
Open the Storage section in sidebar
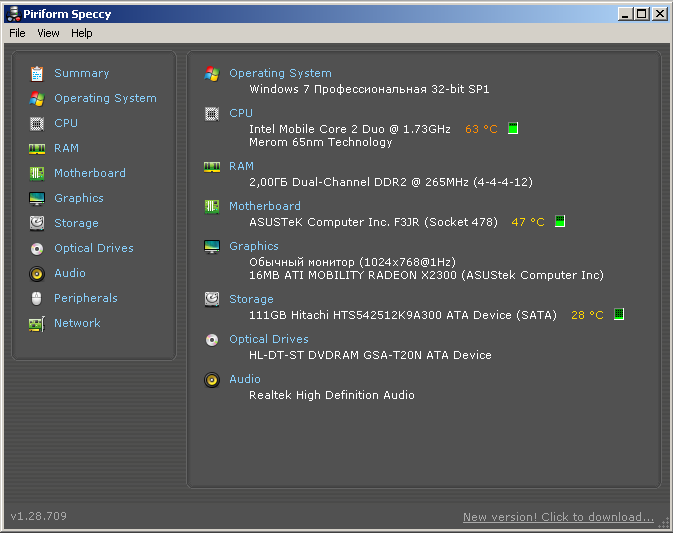click(x=76, y=223)
